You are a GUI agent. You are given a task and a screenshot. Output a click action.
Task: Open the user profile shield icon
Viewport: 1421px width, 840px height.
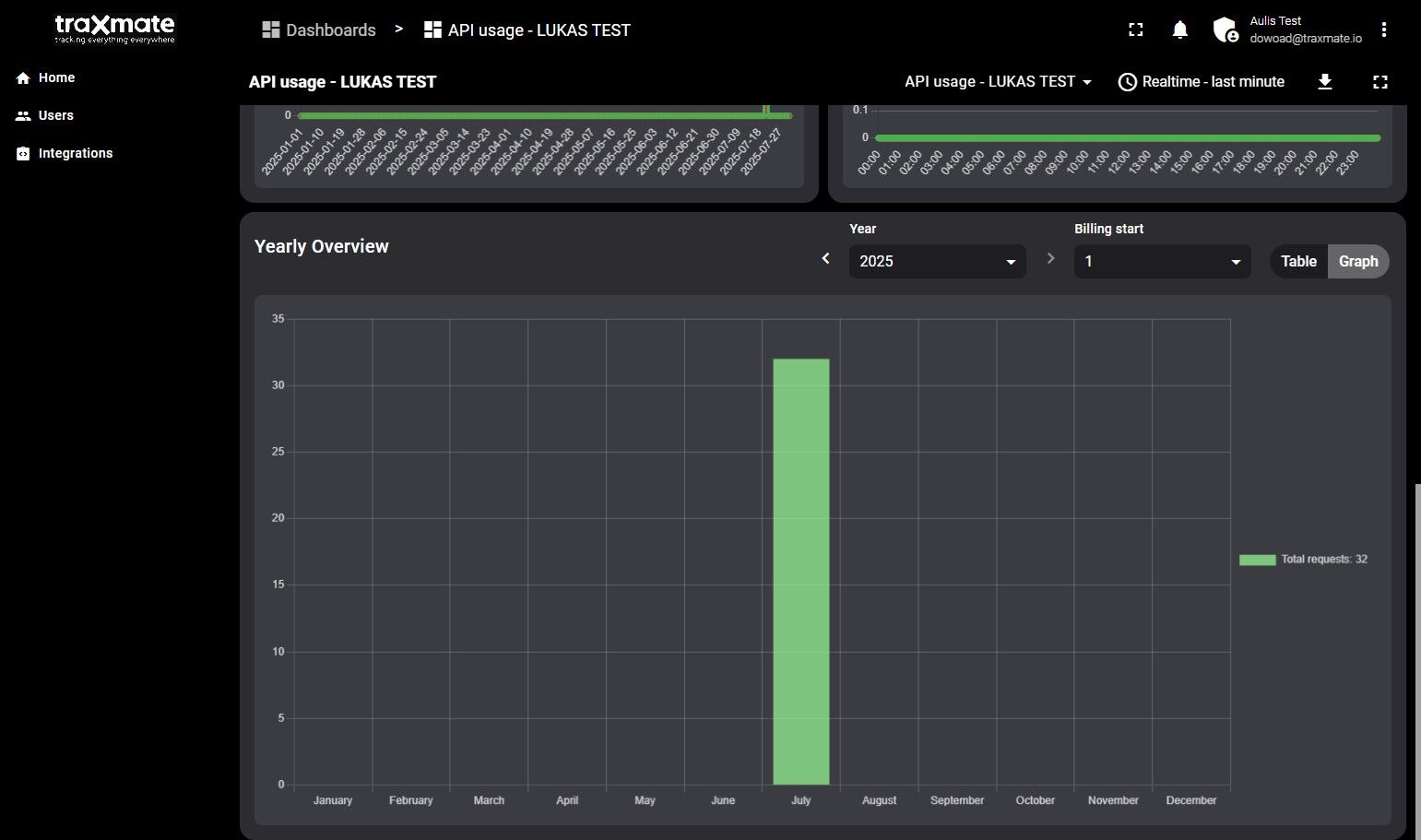point(1225,30)
